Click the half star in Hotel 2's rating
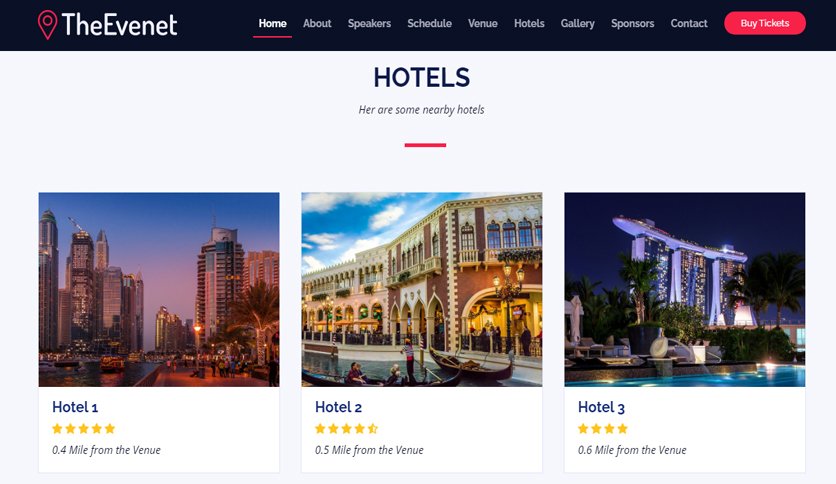836x484 pixels. [373, 429]
